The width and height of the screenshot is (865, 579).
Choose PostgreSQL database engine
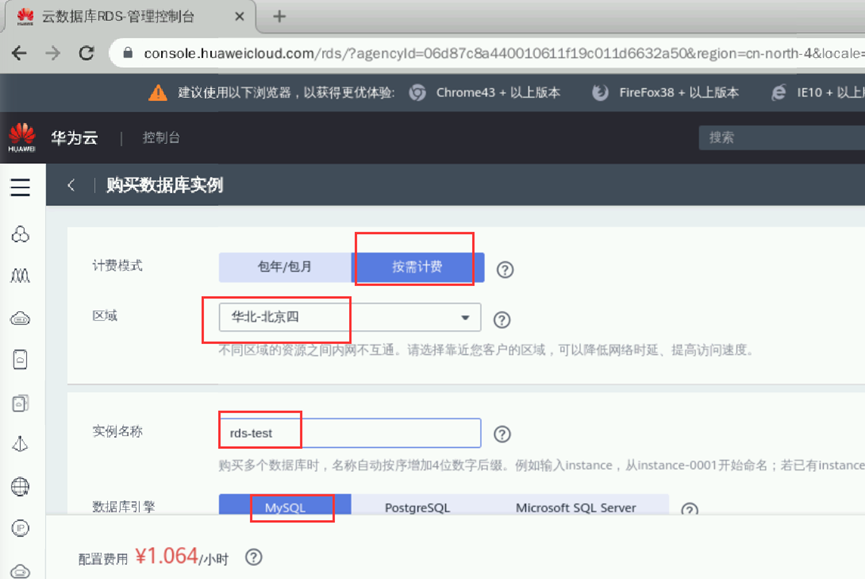coord(417,507)
